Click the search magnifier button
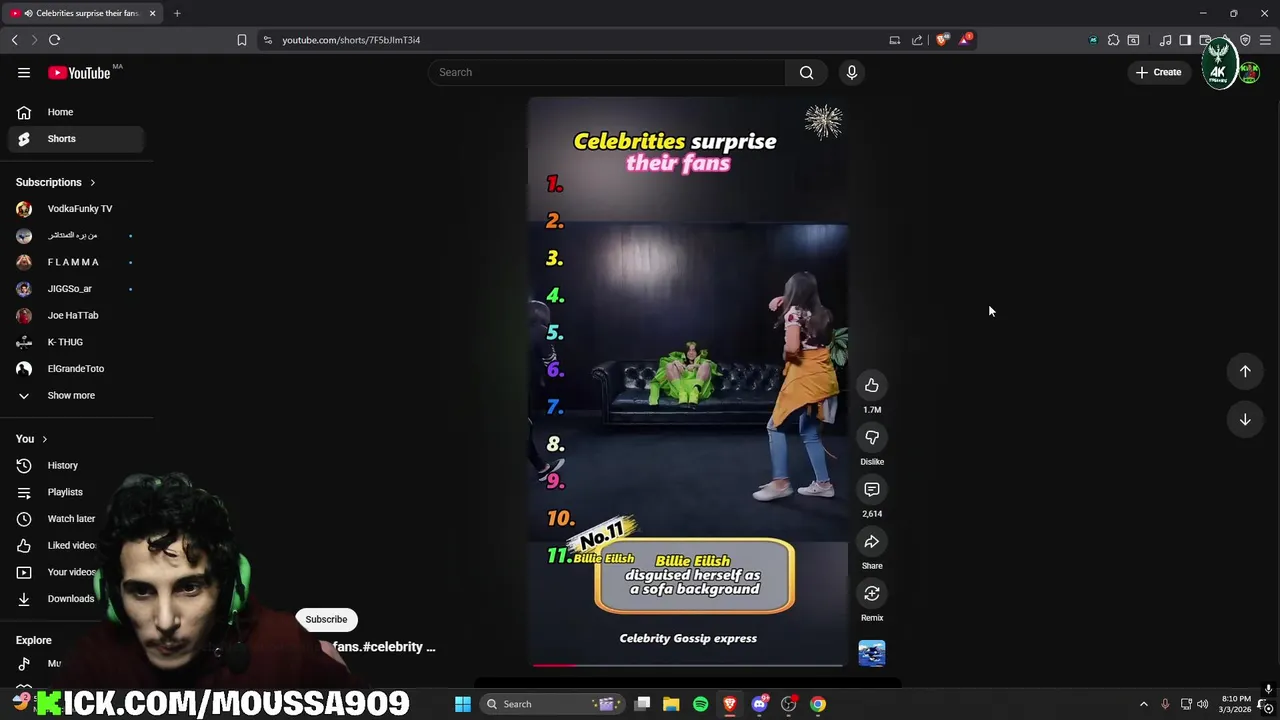This screenshot has height=720, width=1280. 806,72
